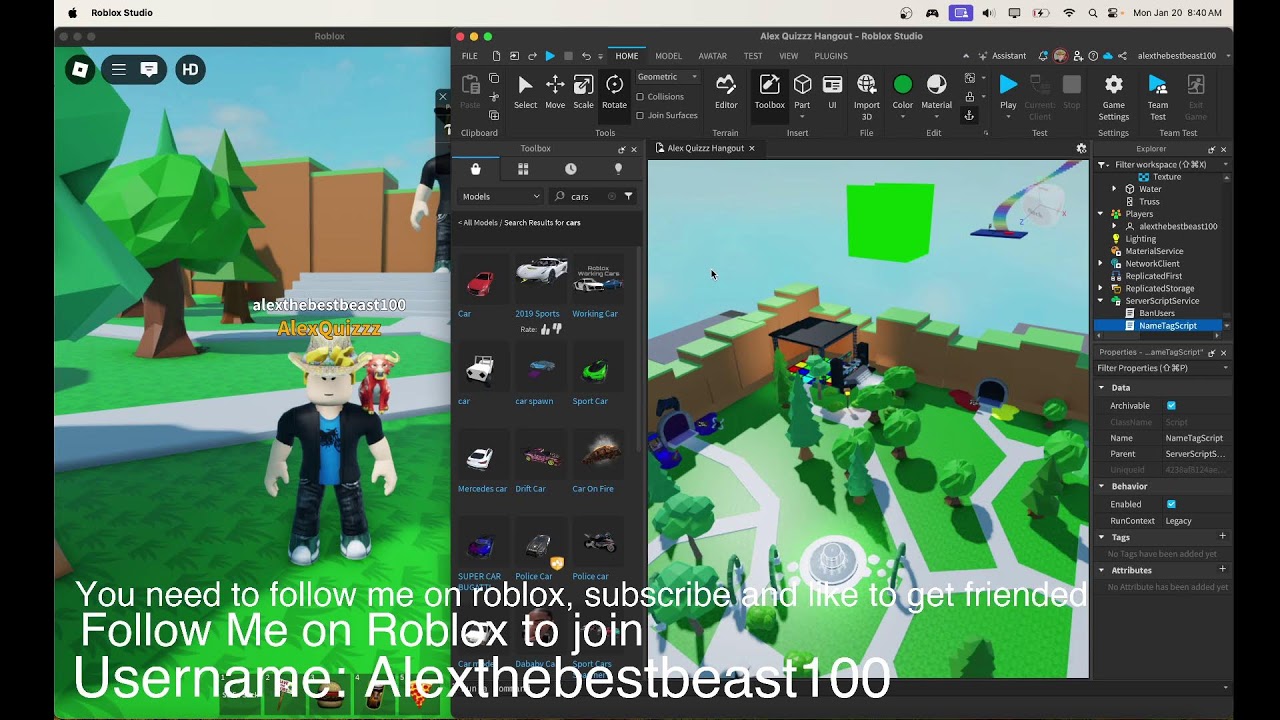Viewport: 1280px width, 720px height.
Task: Uncheck the Enabled property checkbox
Action: [x=1171, y=504]
